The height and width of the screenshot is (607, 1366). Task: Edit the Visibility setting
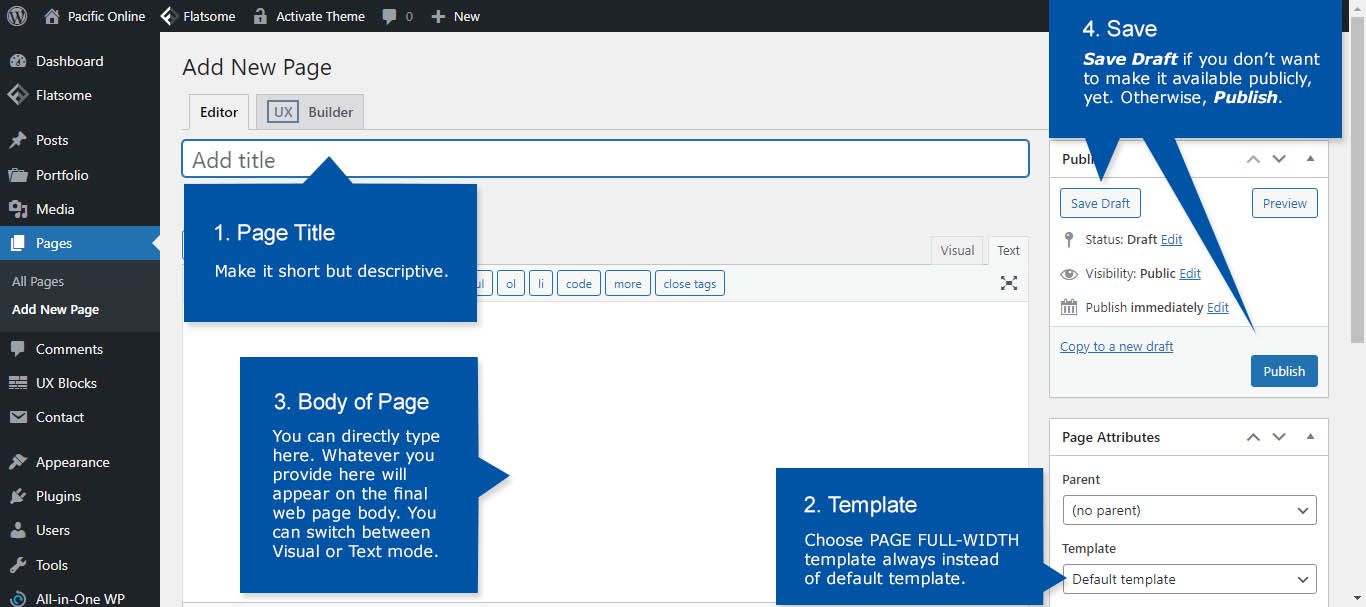point(1190,273)
